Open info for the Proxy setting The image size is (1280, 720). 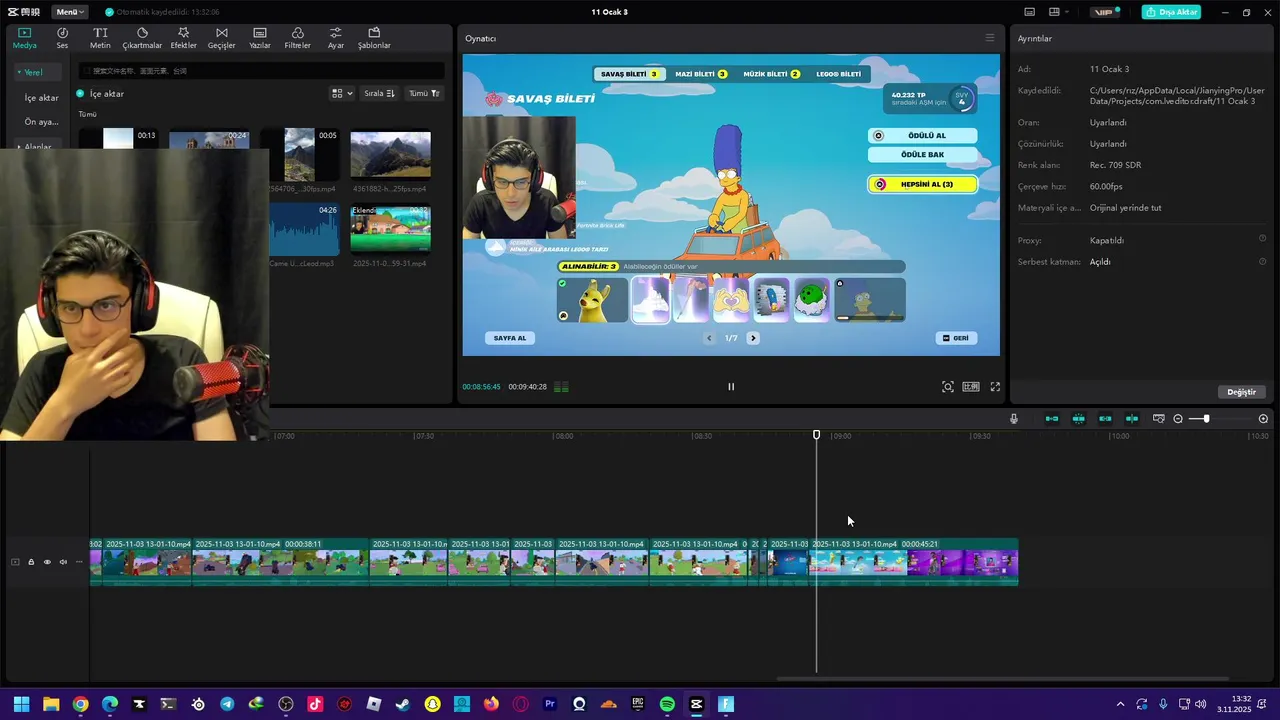1262,239
